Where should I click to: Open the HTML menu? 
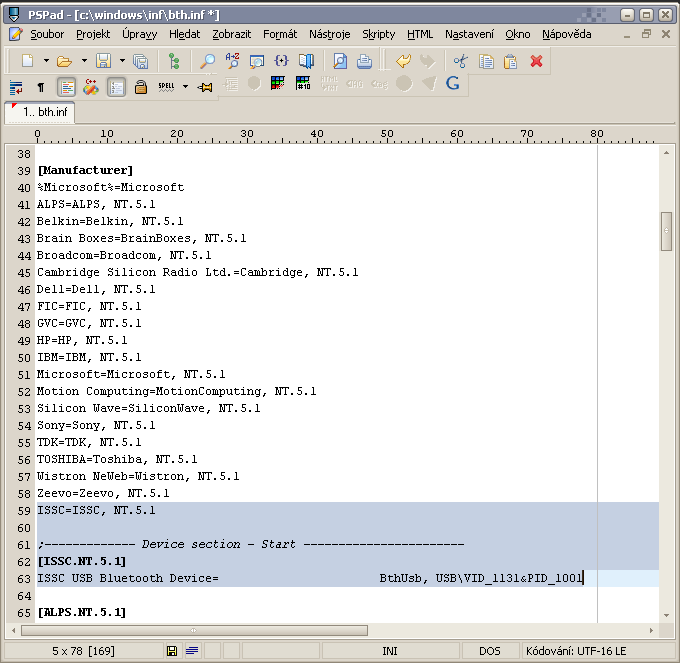[419, 34]
